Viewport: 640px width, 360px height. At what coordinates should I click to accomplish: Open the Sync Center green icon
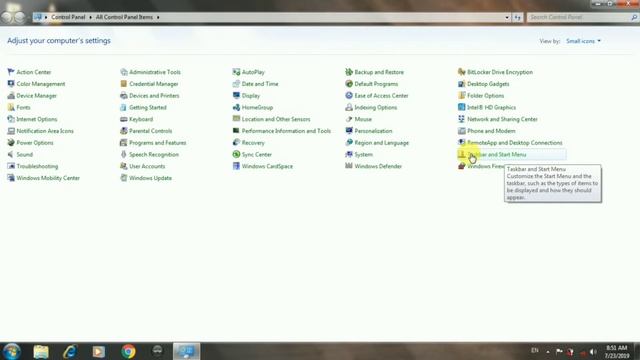click(x=236, y=154)
